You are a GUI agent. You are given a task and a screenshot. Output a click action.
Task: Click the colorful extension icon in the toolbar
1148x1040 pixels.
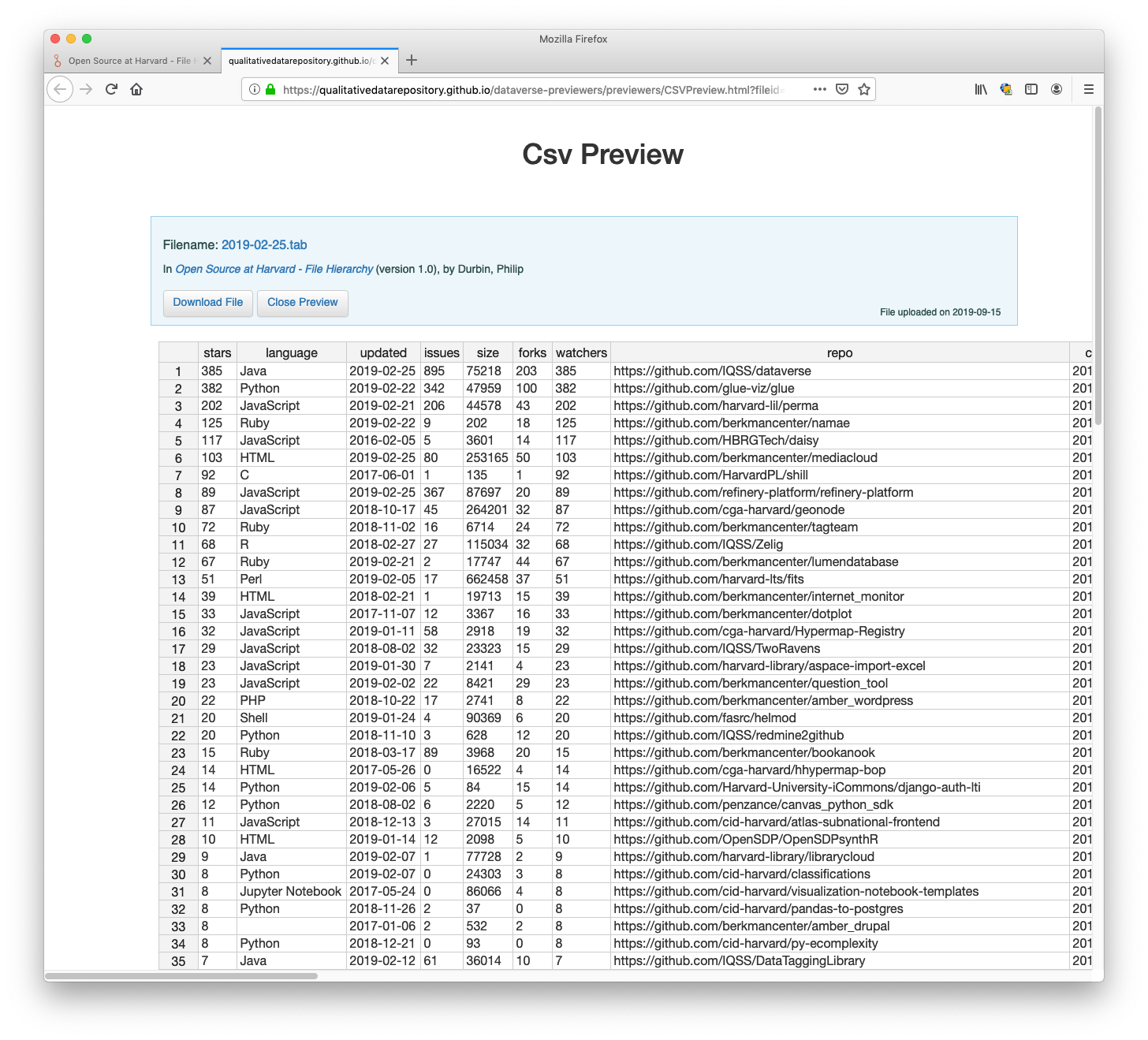(x=1006, y=89)
